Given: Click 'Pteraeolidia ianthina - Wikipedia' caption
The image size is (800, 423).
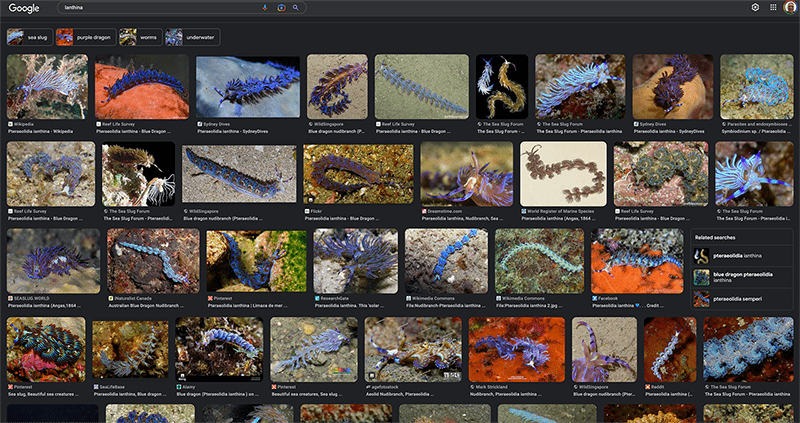Looking at the screenshot, I should pos(40,131).
